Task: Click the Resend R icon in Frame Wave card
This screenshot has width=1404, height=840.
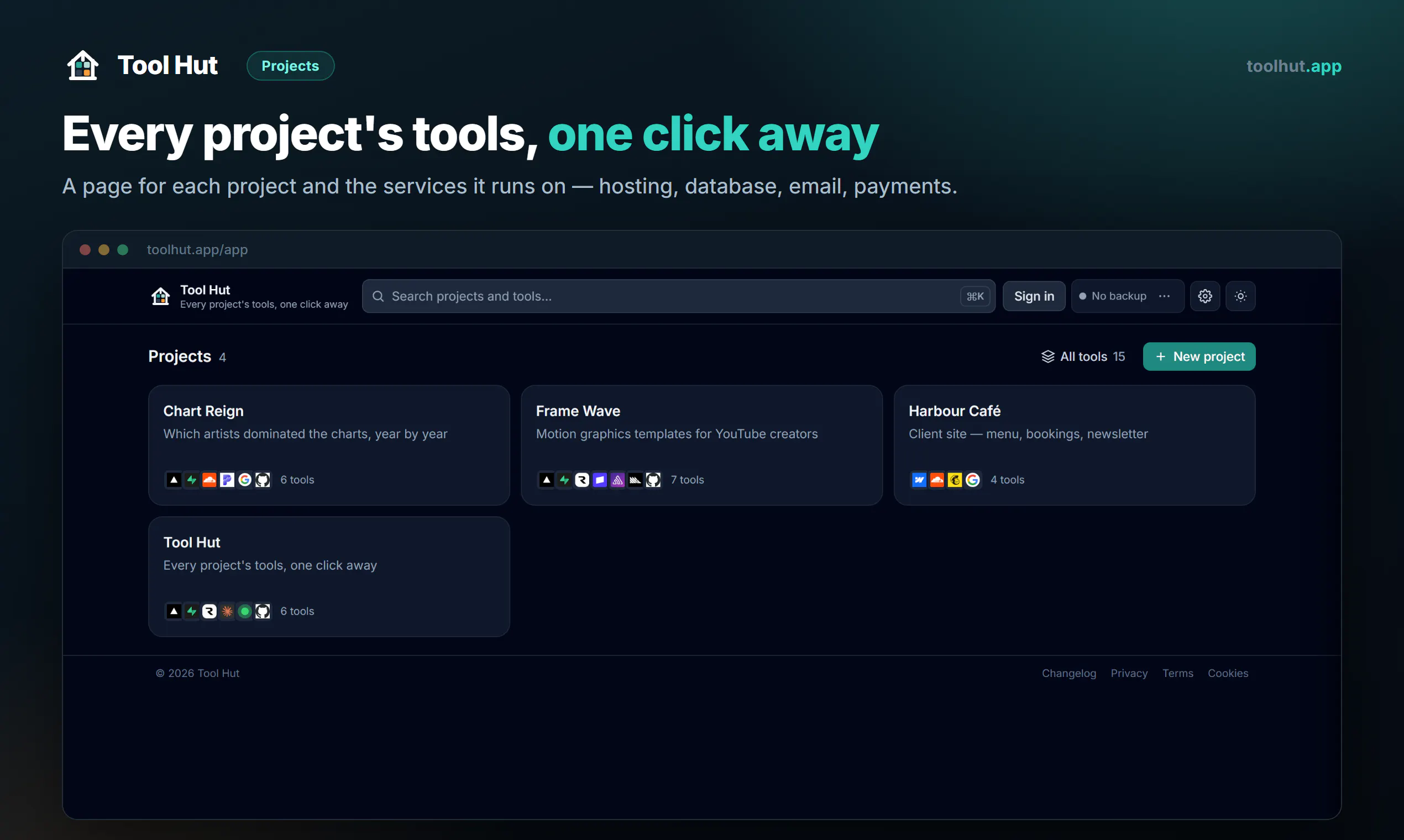Action: click(x=582, y=480)
